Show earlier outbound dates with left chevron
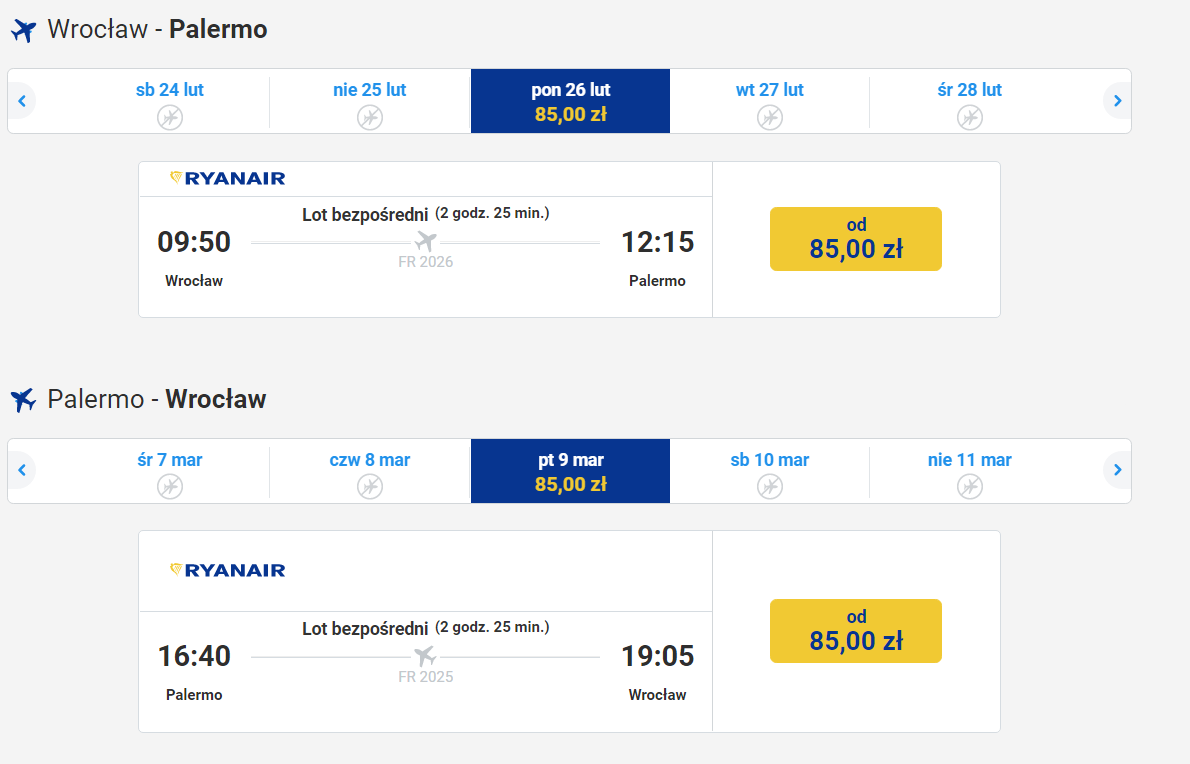The image size is (1190, 764). tap(22, 101)
